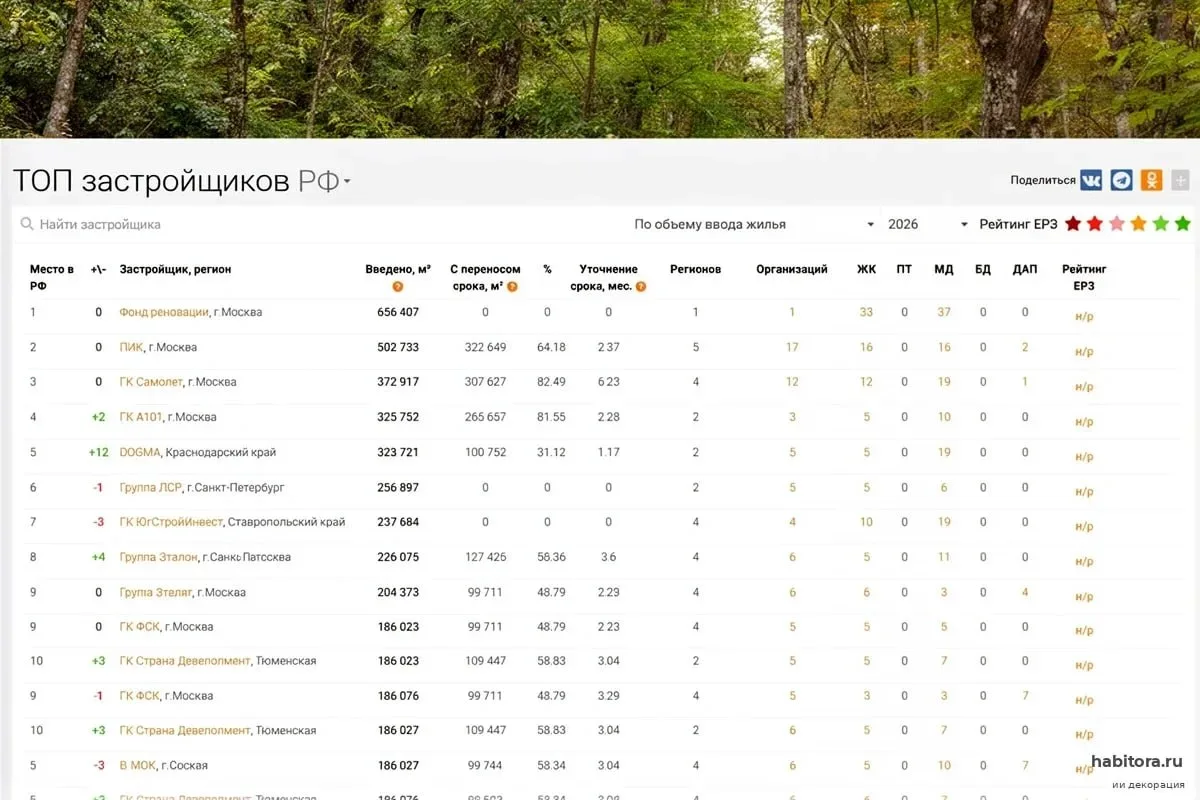Click value 127 426 in Группа Эталон row
Viewport: 1200px width, 800px height.
(x=485, y=557)
